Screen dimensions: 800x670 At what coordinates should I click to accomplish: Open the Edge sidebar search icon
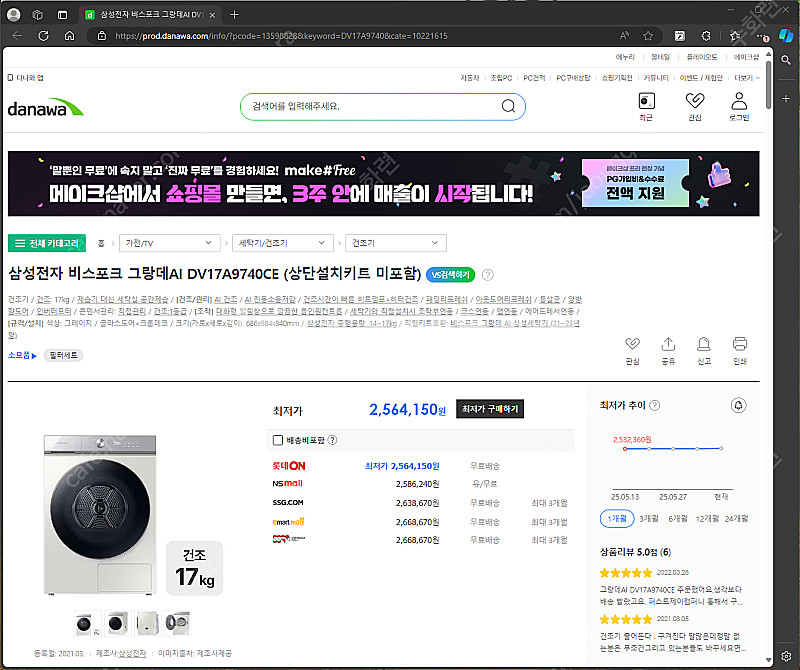click(786, 60)
